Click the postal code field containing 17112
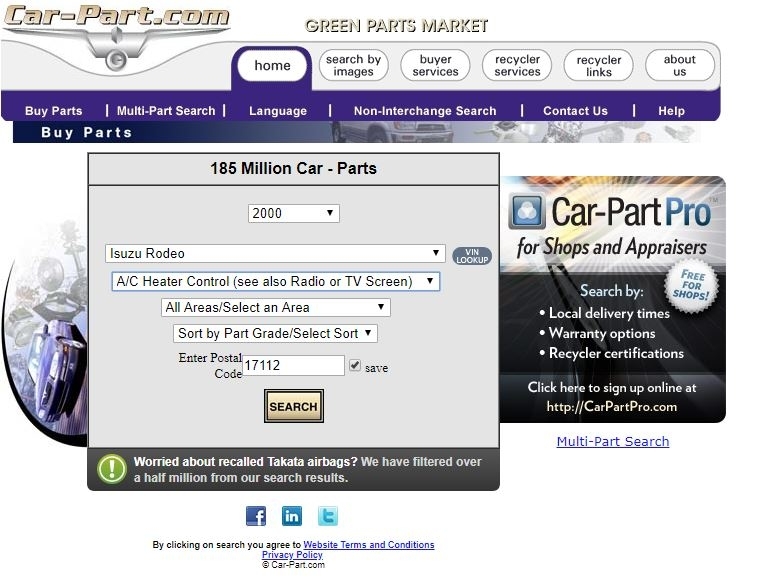Viewport: 781px width, 586px height. pos(293,365)
